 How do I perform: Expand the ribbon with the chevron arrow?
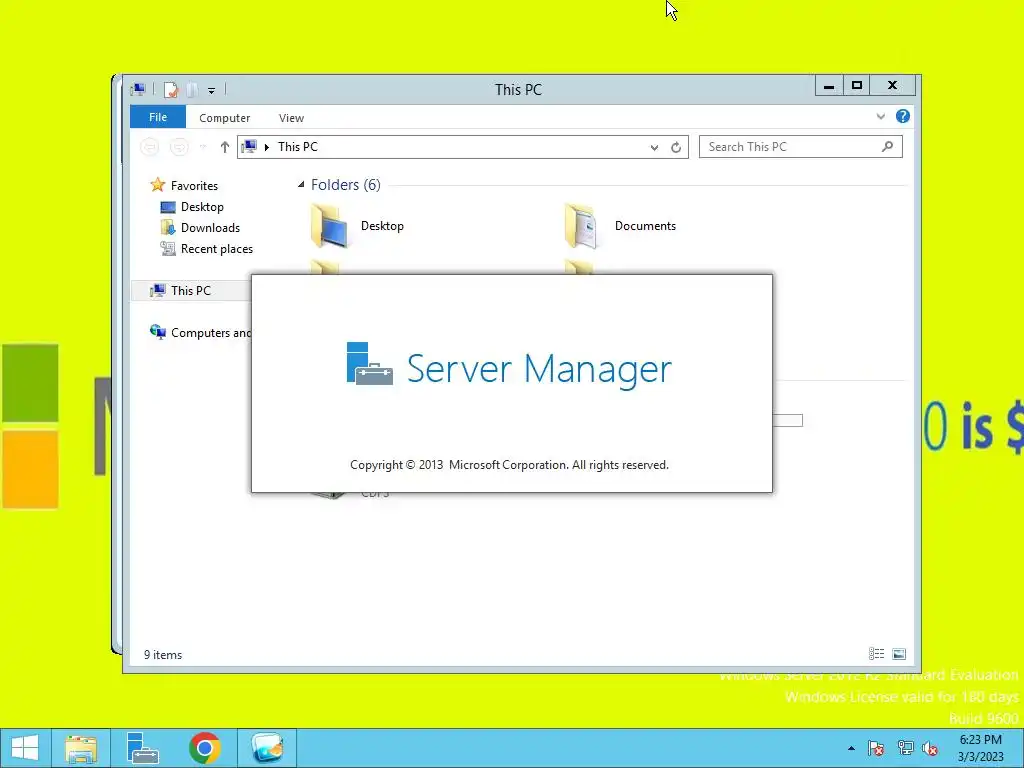coord(881,117)
